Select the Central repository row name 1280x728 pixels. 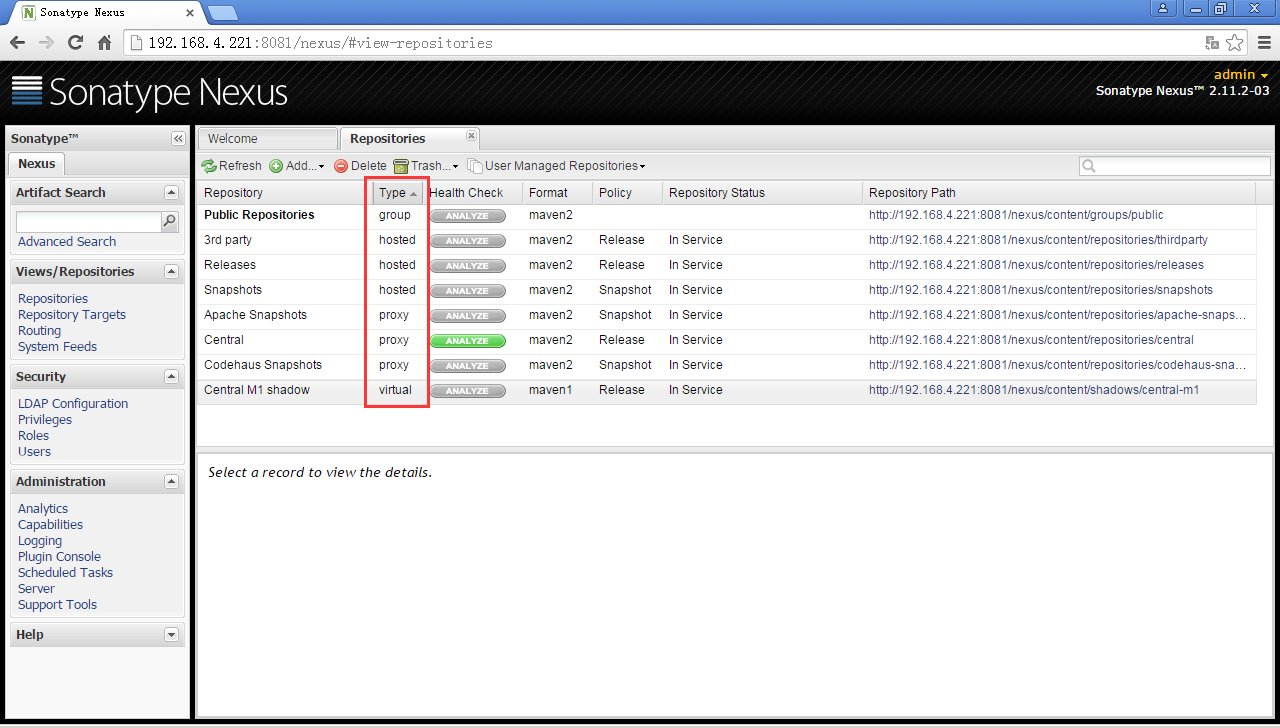click(224, 340)
